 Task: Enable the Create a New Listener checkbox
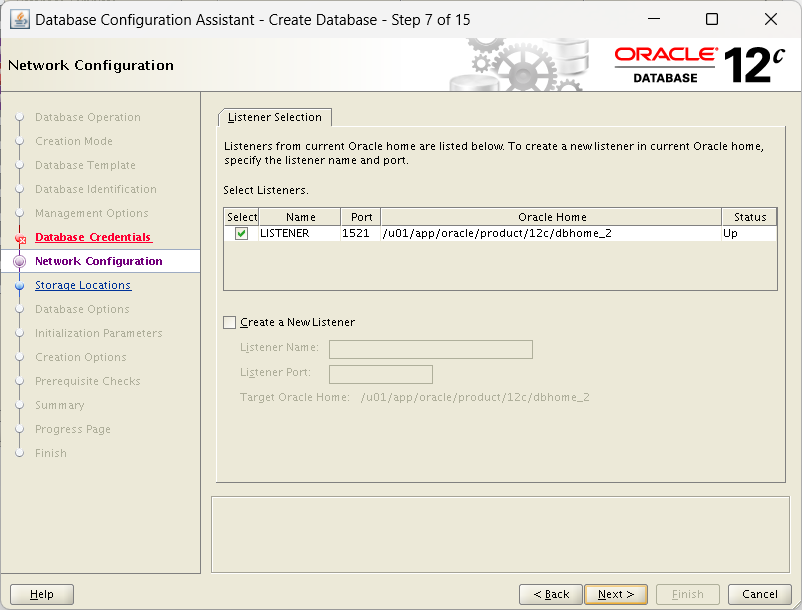coord(230,322)
